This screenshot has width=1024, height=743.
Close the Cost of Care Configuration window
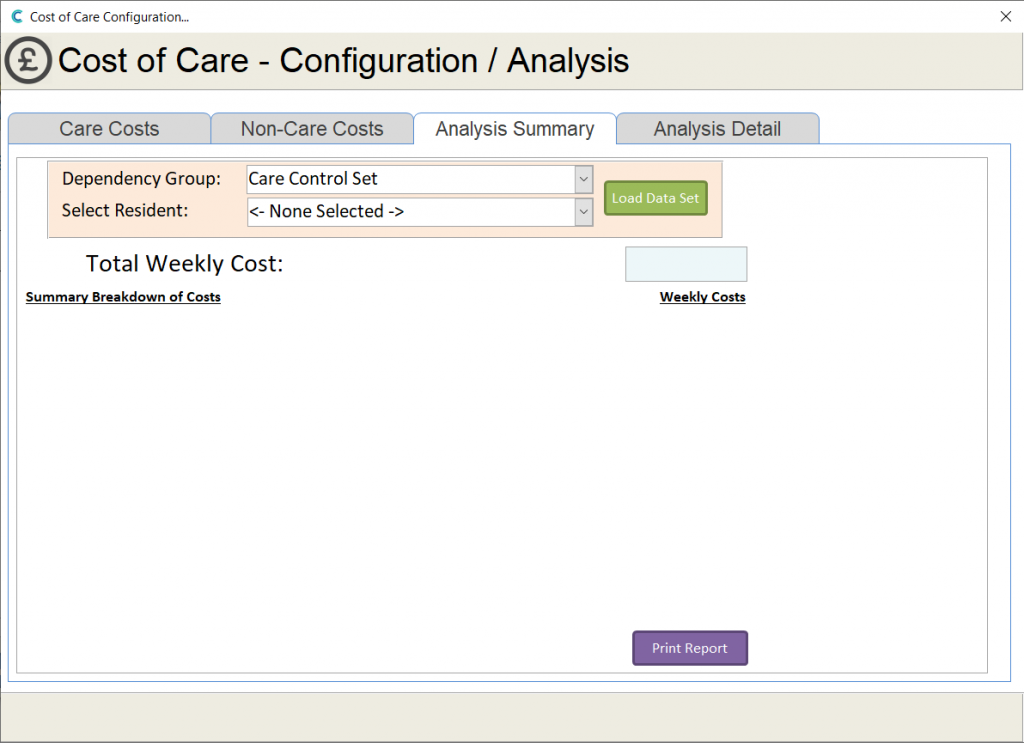coord(1006,16)
